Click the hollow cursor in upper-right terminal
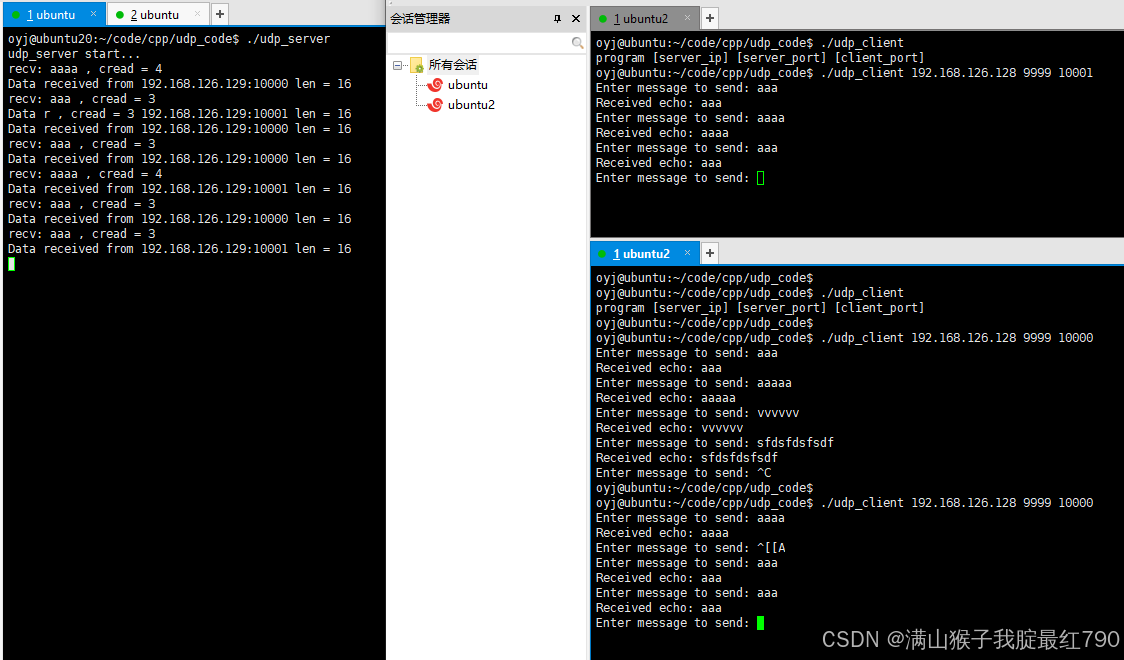Viewport: 1124px width, 660px height. 761,178
